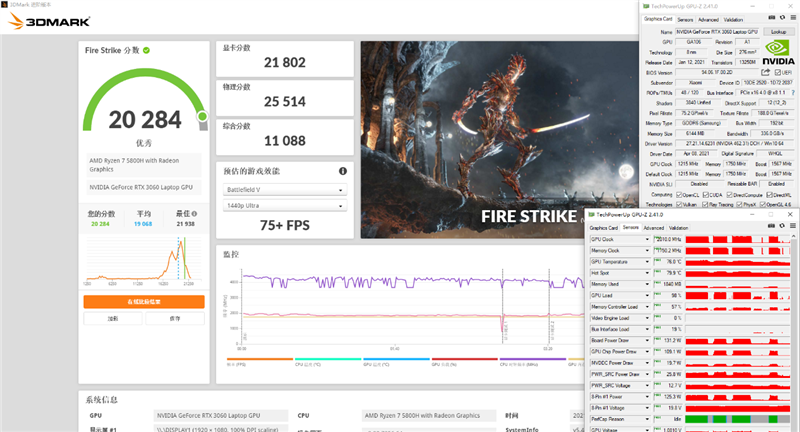Click GPU-Z app icon in Sensors window title bar
The height and width of the screenshot is (432, 800).
click(592, 215)
